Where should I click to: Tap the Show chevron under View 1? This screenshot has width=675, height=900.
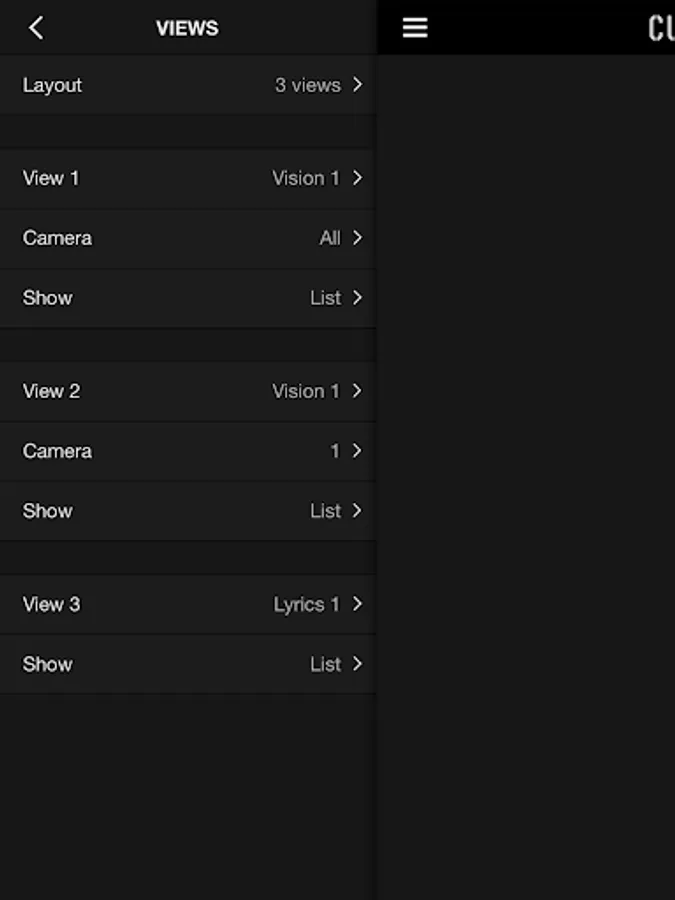point(357,298)
